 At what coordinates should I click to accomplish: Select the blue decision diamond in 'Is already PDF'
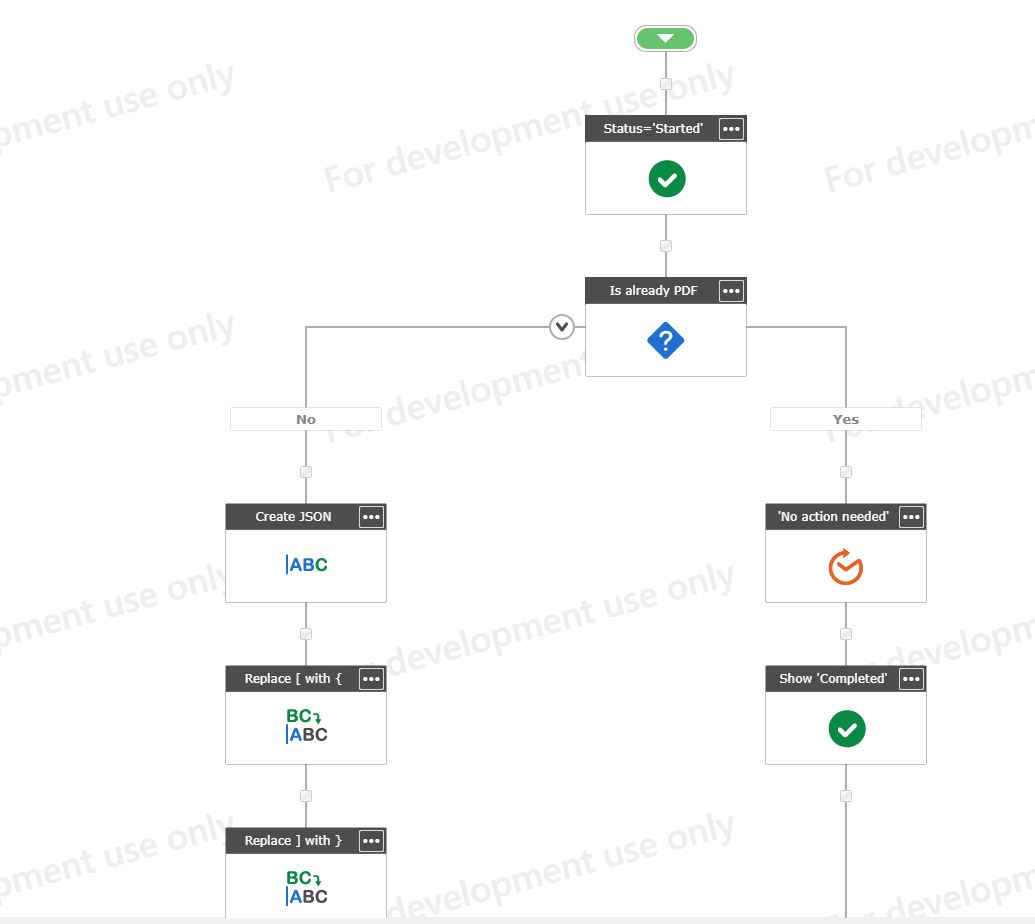(x=666, y=340)
